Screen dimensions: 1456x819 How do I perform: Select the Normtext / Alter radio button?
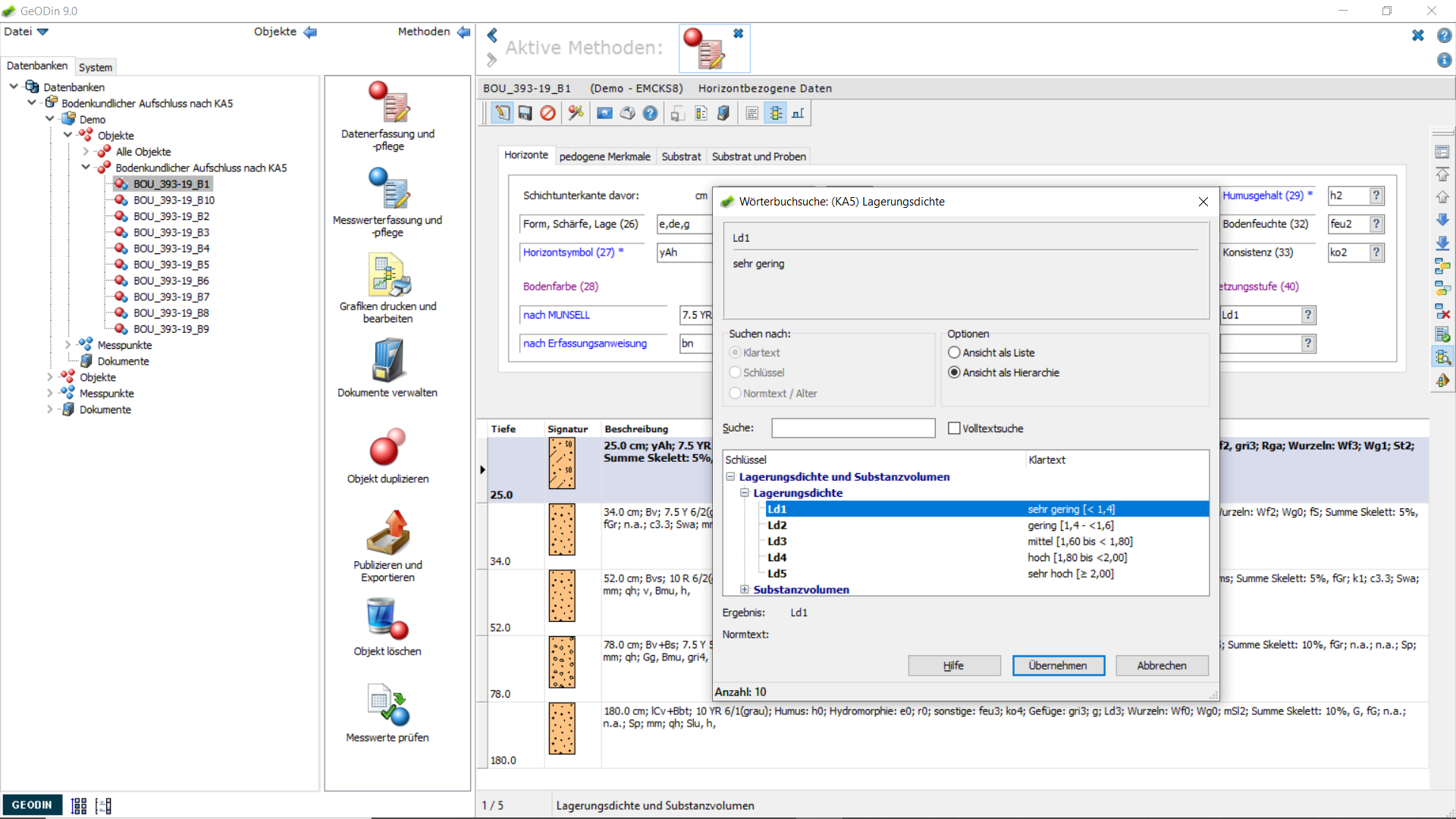click(x=734, y=394)
